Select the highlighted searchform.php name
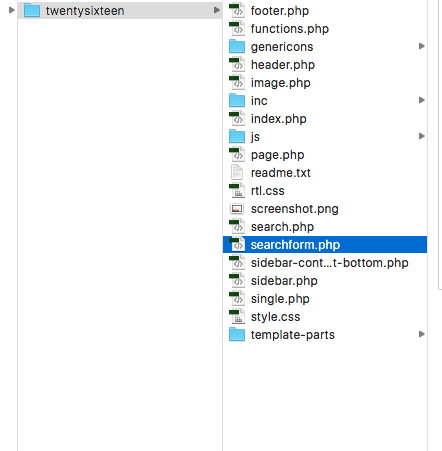The width and height of the screenshot is (442, 451). [x=295, y=245]
